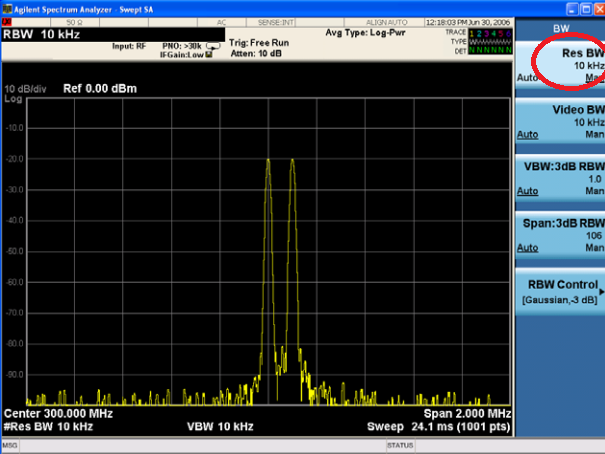
Task: Click the RBW 10 kHz active entry field
Action: pos(40,34)
